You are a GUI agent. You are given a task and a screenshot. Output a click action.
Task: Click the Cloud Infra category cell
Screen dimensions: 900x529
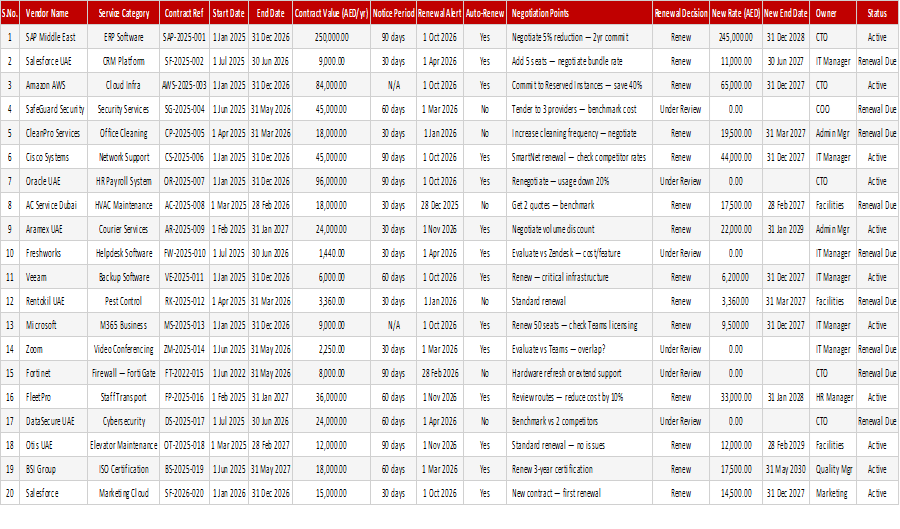(x=123, y=85)
